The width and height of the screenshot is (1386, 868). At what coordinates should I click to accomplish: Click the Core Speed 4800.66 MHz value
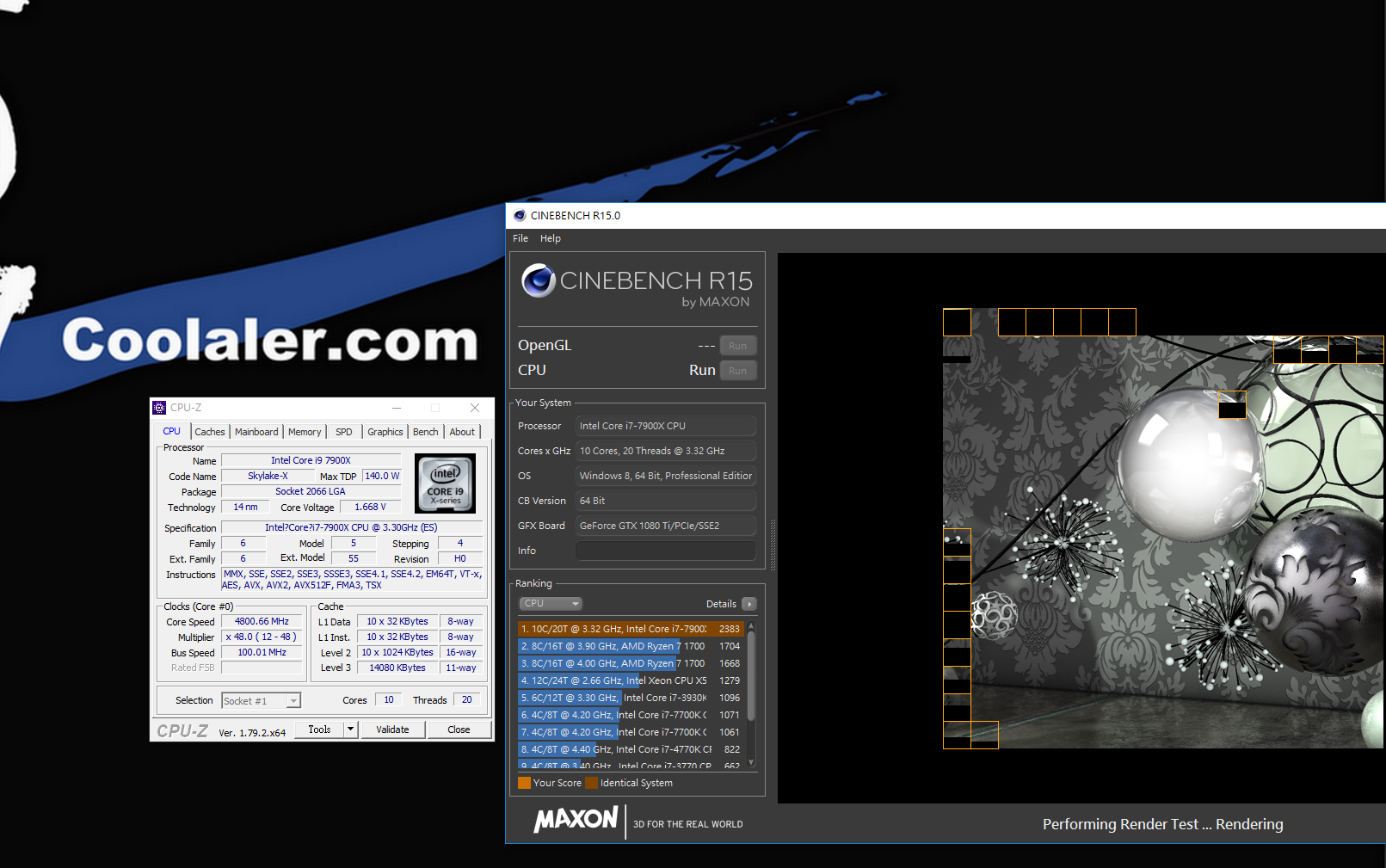coord(262,621)
